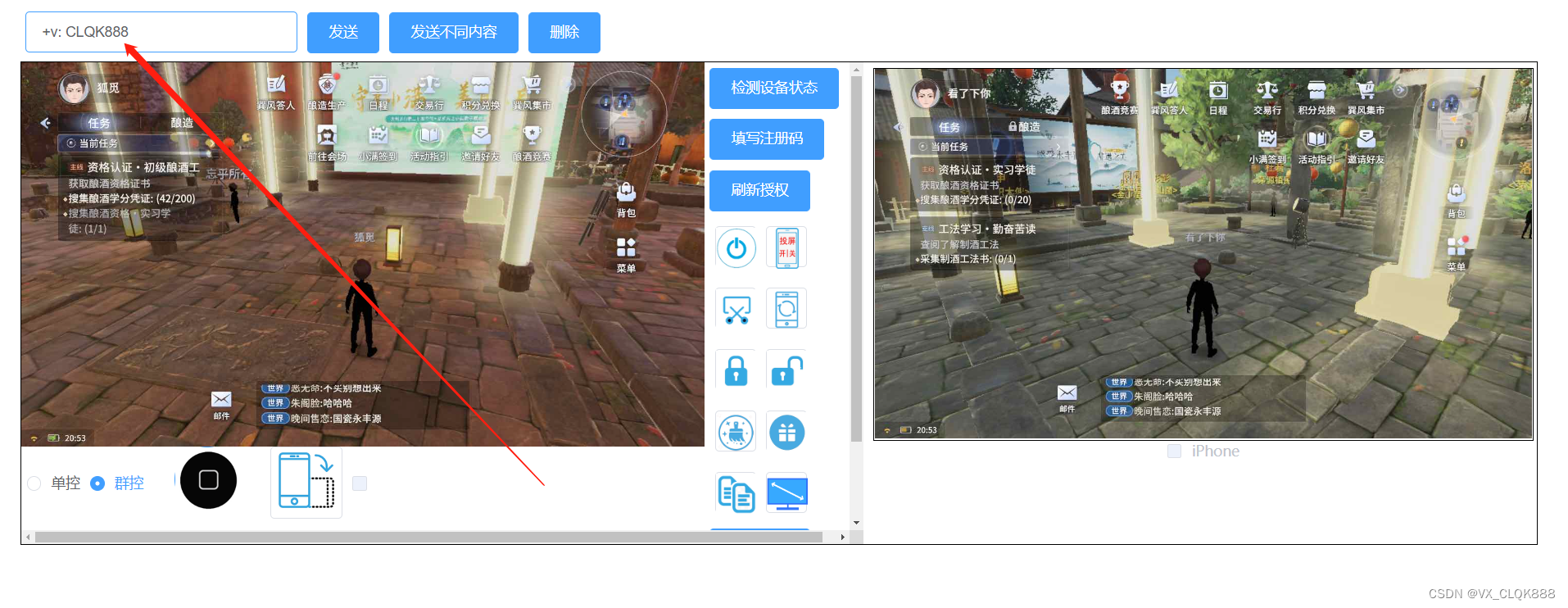Click the minimap in the left game screen
The width and height of the screenshot is (1568, 608).
[623, 115]
